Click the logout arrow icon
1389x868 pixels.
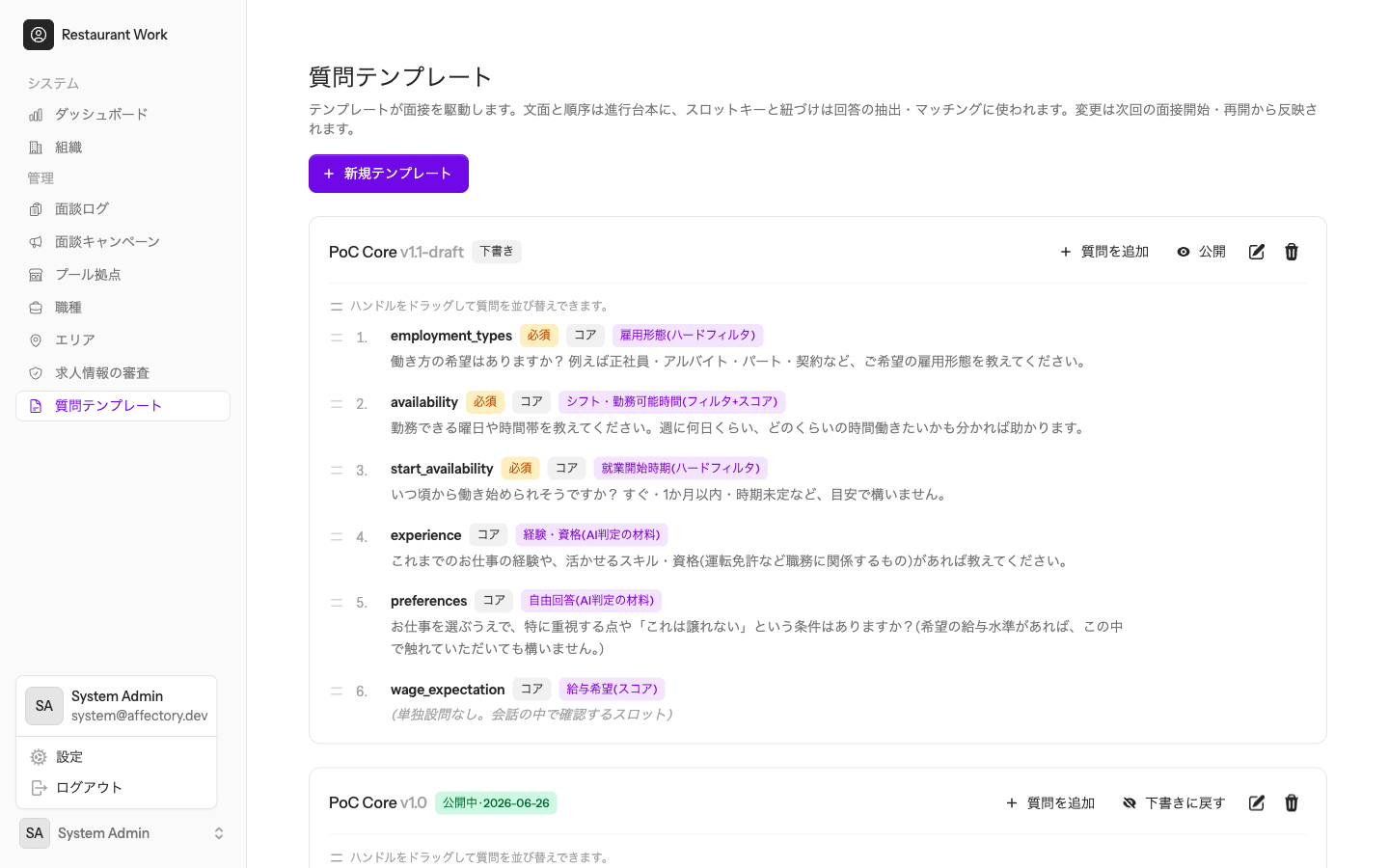pyautogui.click(x=39, y=788)
